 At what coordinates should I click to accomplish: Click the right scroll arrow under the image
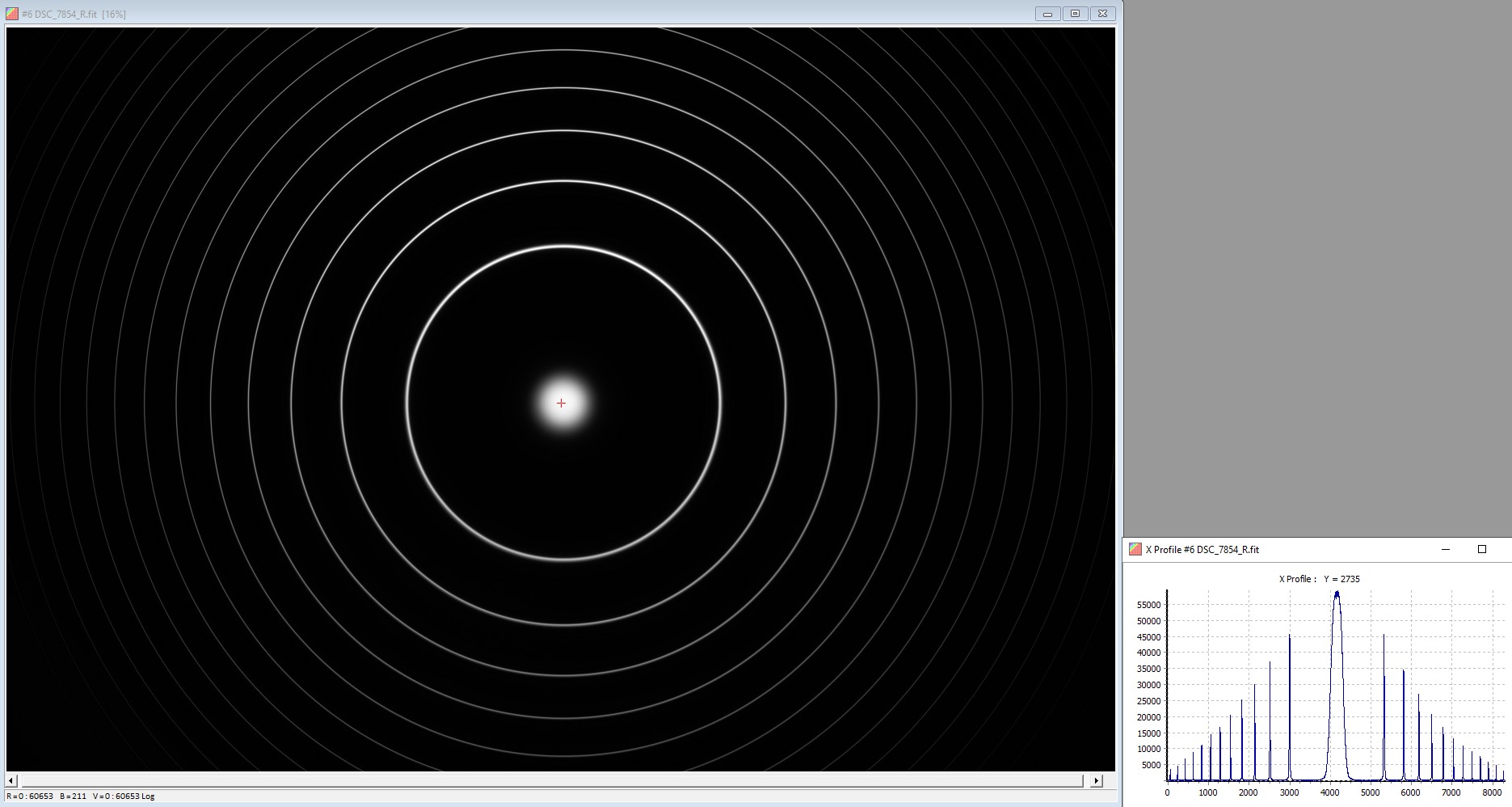pyautogui.click(x=1096, y=780)
